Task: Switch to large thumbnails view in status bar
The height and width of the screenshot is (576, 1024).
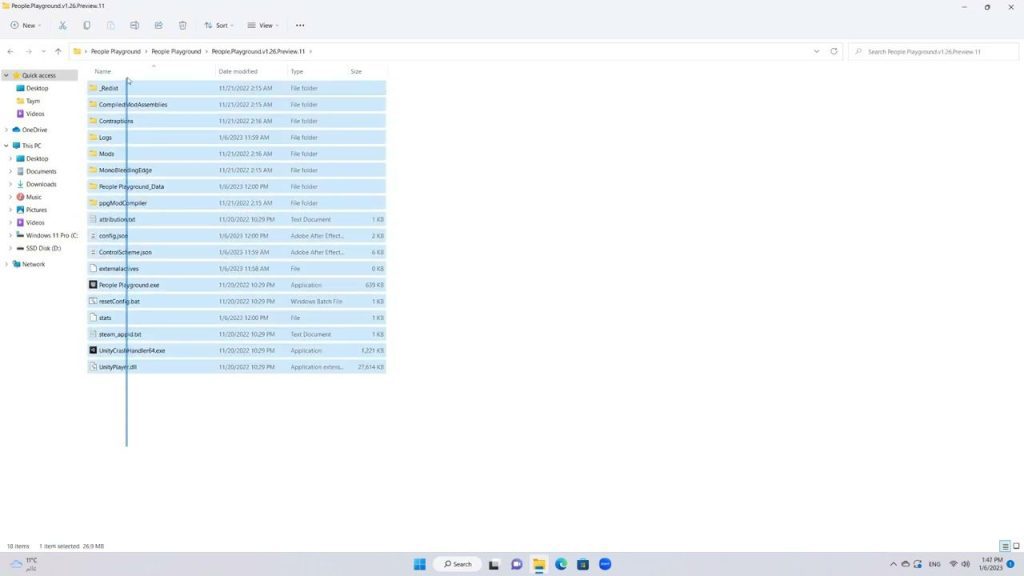Action: point(1016,546)
